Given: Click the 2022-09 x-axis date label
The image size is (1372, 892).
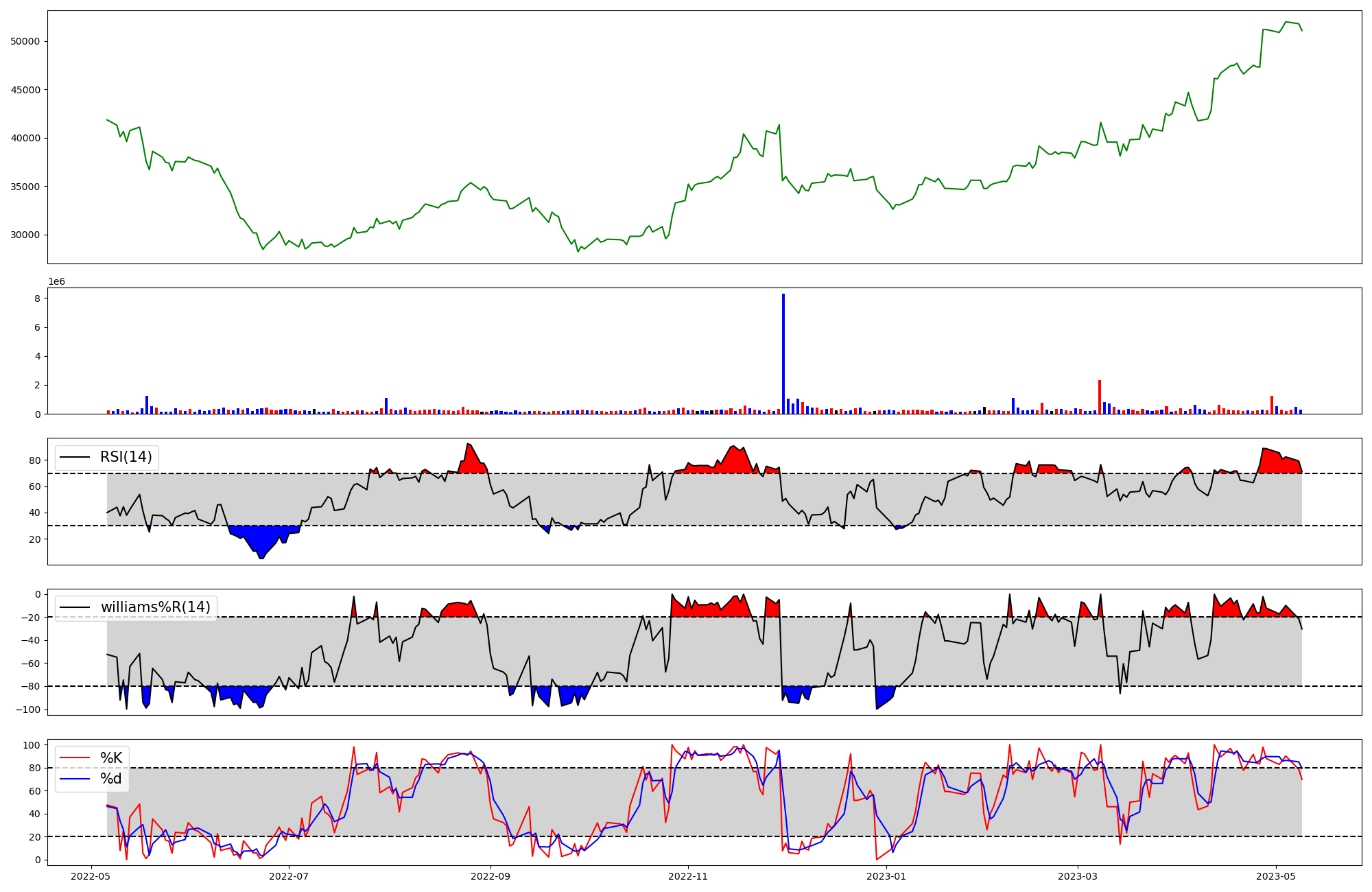Looking at the screenshot, I should 490,876.
